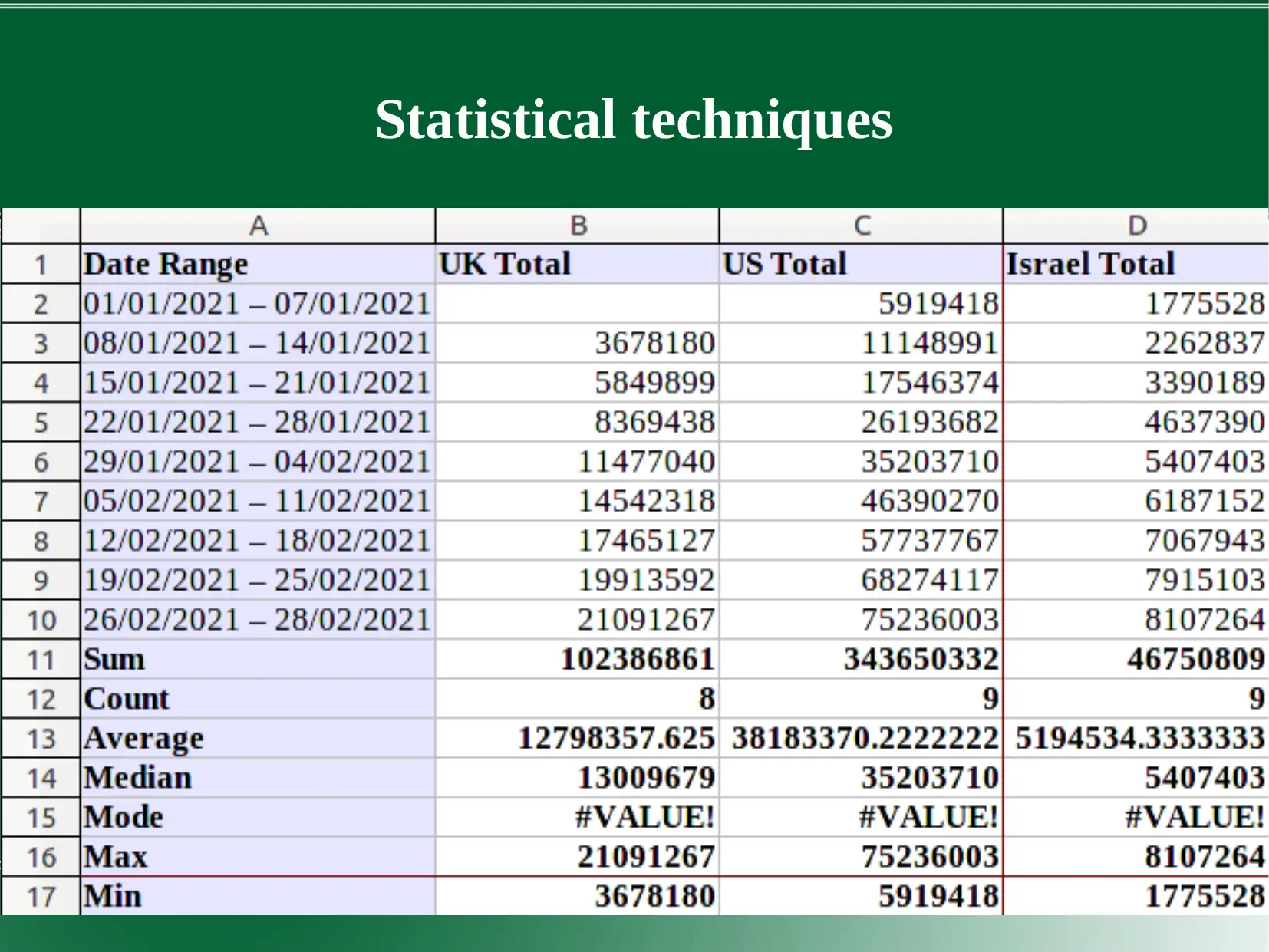Select Israel value 7067943
The image size is (1269, 952).
pyautogui.click(x=1136, y=541)
